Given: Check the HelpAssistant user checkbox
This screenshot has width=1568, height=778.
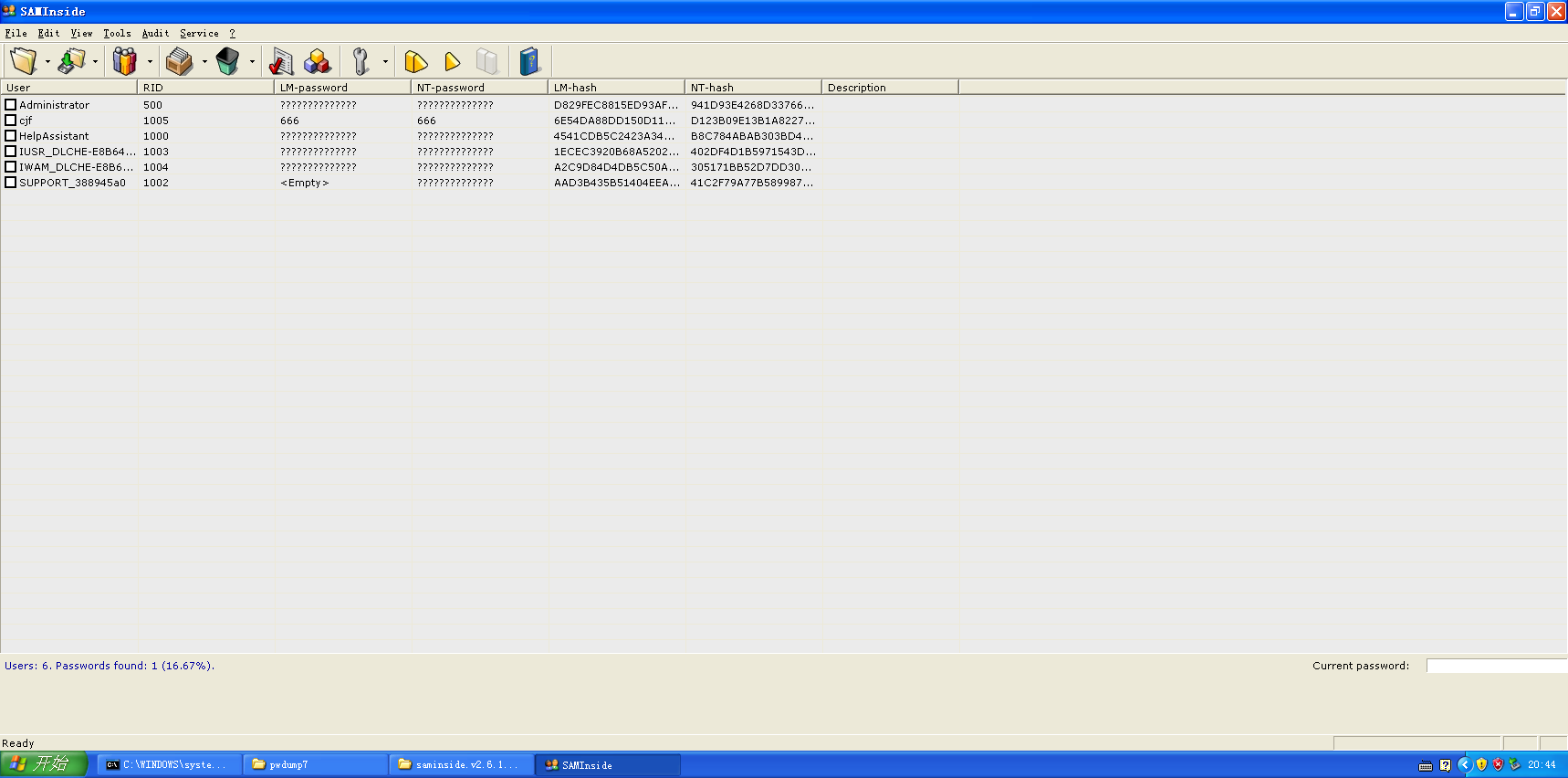Looking at the screenshot, I should click(11, 136).
